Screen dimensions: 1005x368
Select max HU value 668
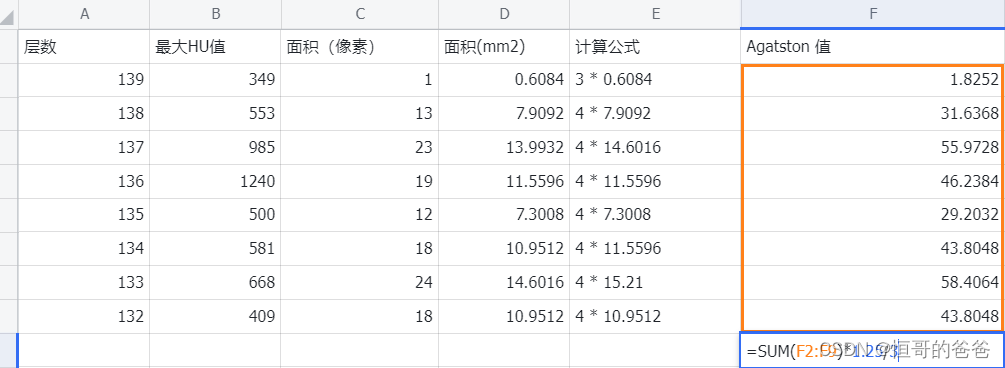(x=215, y=283)
